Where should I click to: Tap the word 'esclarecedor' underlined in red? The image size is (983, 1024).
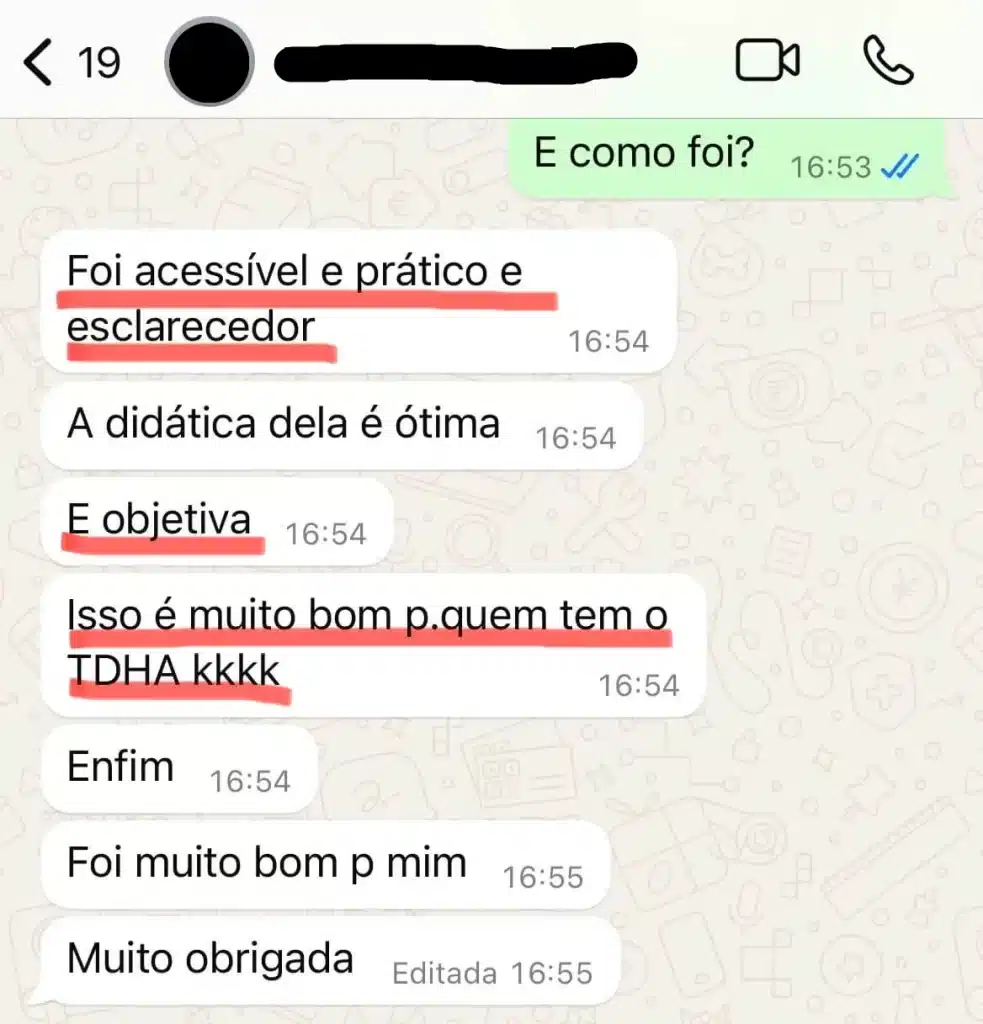point(191,326)
